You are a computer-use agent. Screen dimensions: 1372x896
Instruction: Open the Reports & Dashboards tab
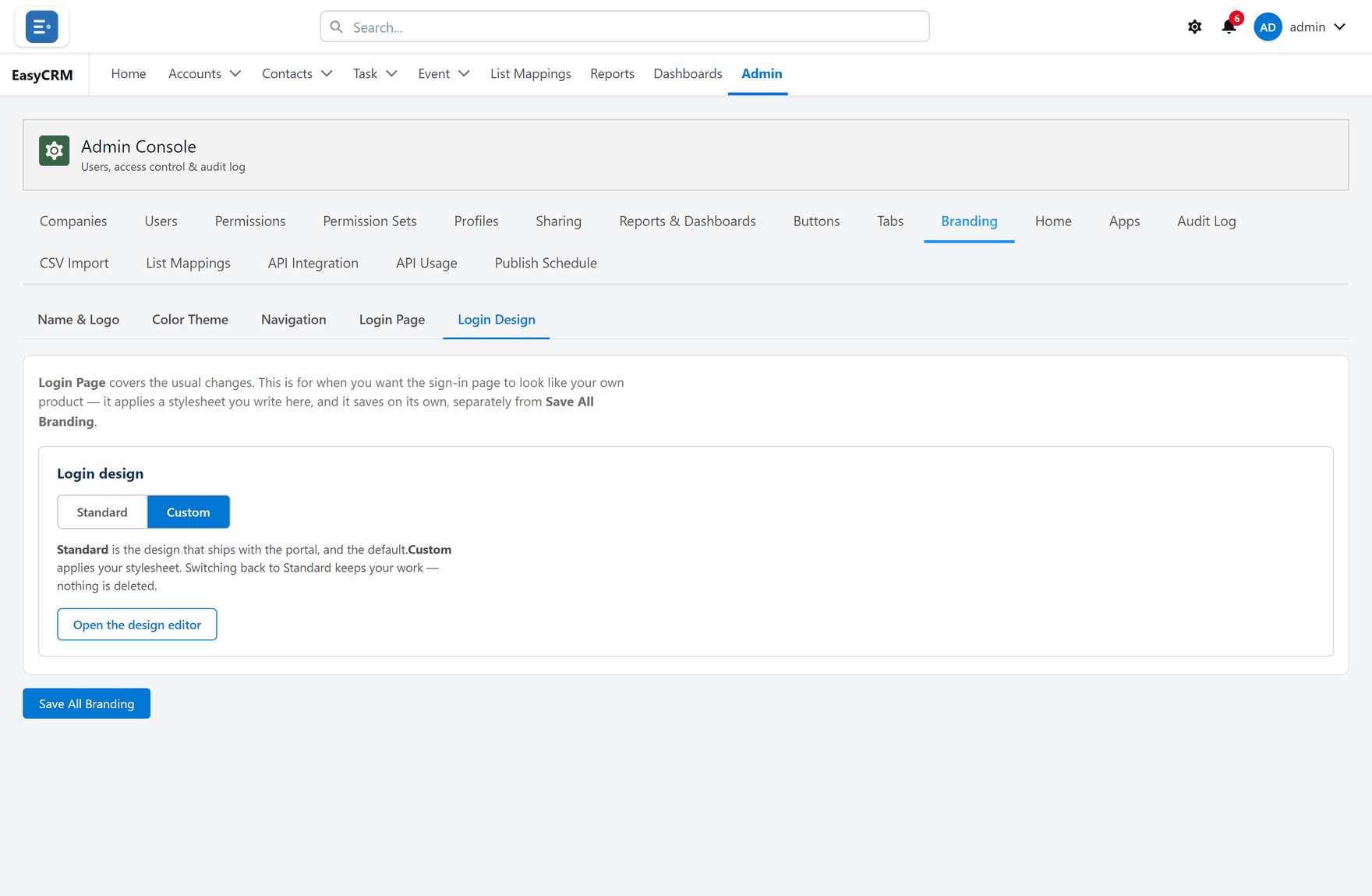tap(688, 221)
